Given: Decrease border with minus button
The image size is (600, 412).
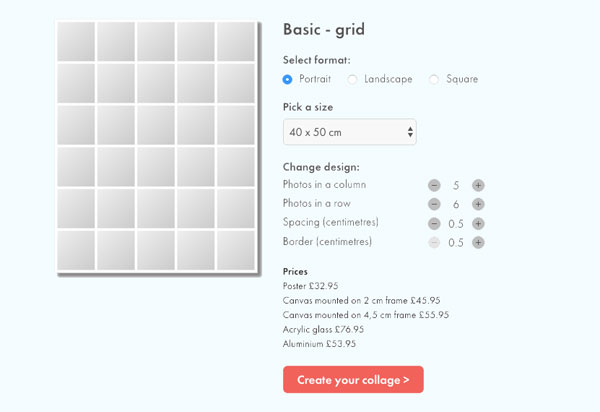Looking at the screenshot, I should pyautogui.click(x=434, y=242).
